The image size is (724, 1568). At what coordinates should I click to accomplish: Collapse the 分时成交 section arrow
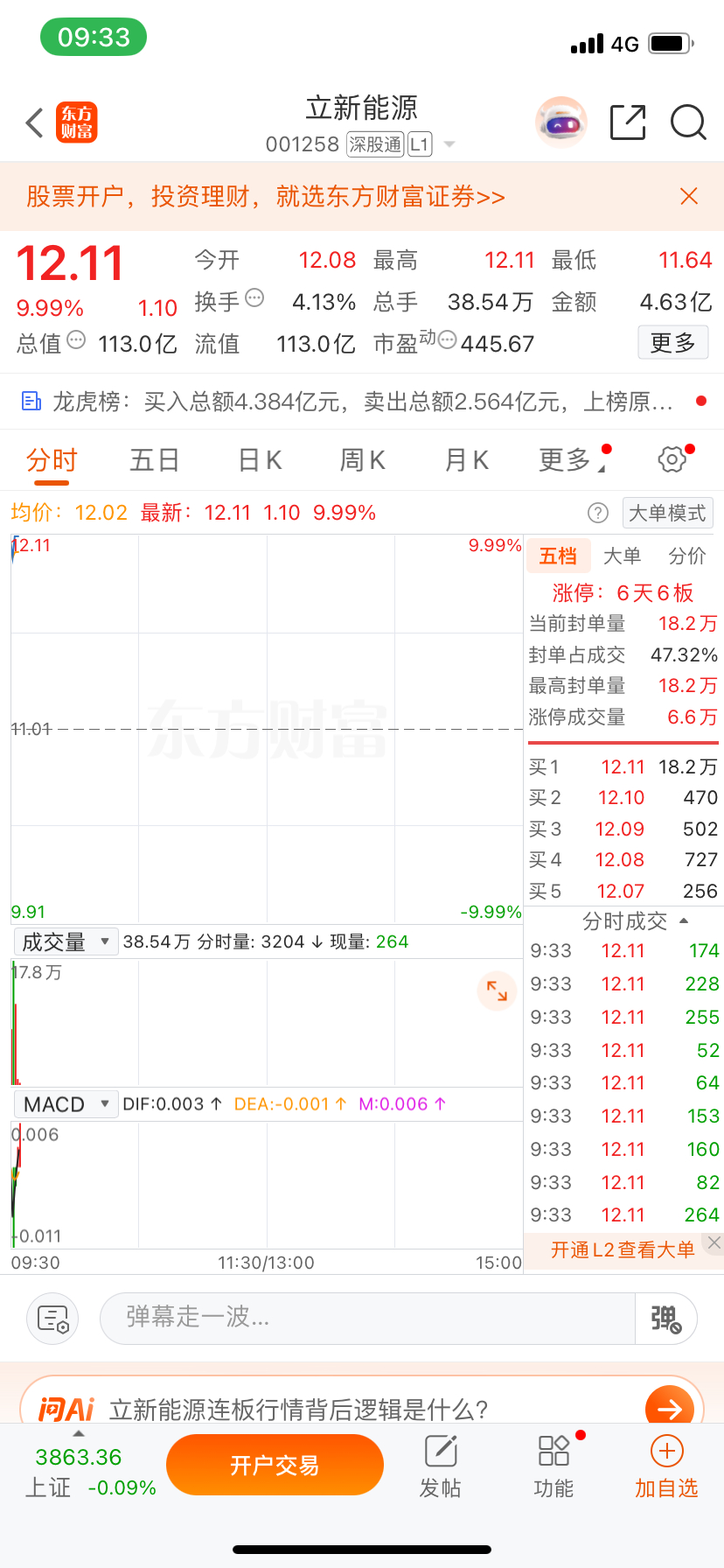tap(684, 920)
